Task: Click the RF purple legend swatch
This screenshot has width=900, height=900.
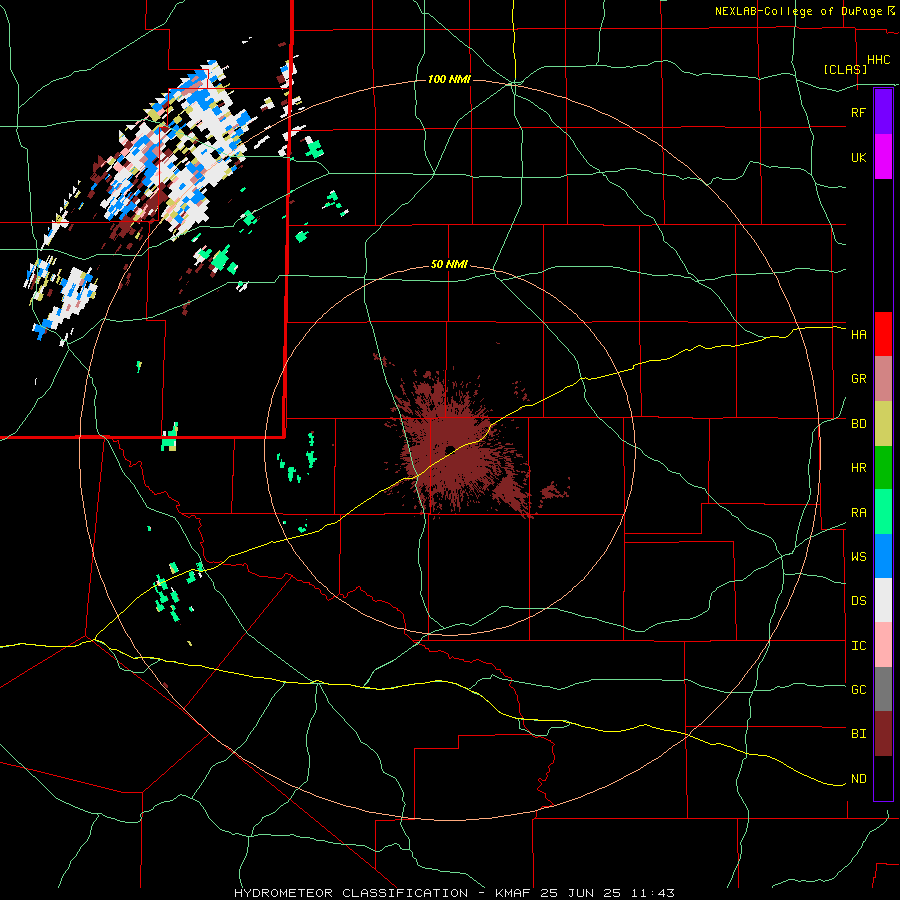Action: tap(883, 111)
